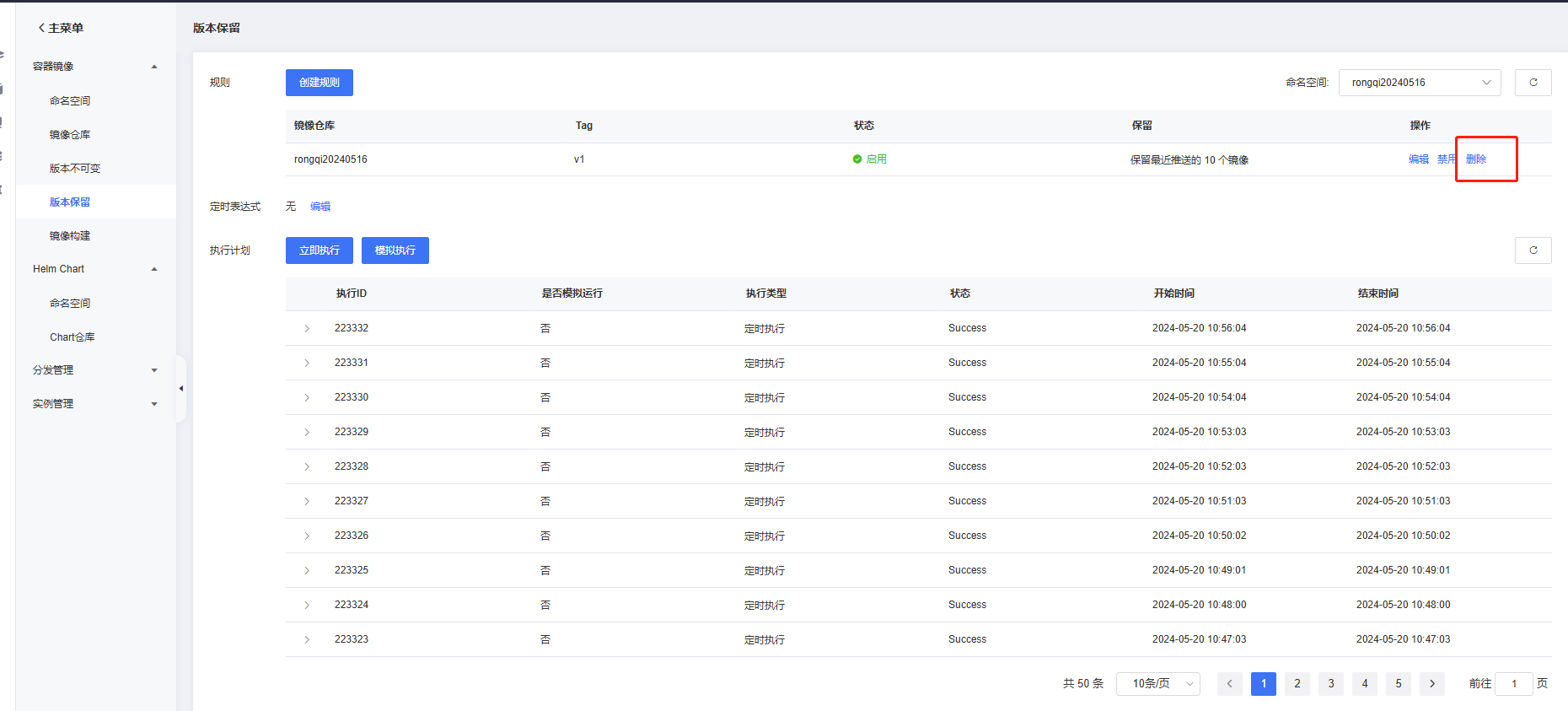Image resolution: width=1568 pixels, height=711 pixels.
Task: Go to previous page arrow
Action: pos(1229,684)
